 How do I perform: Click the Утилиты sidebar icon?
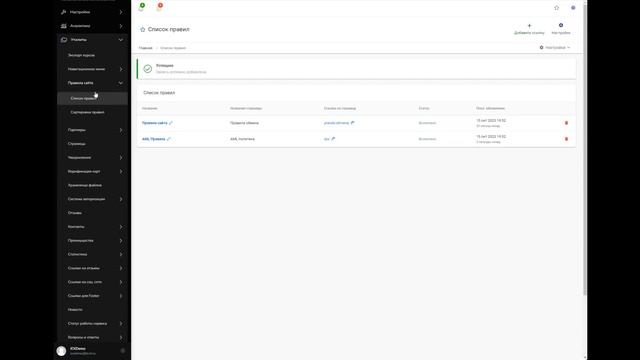coord(64,40)
